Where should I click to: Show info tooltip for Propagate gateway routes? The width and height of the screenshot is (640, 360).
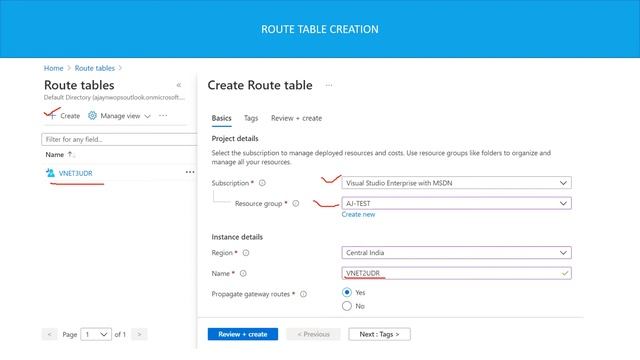tap(303, 294)
